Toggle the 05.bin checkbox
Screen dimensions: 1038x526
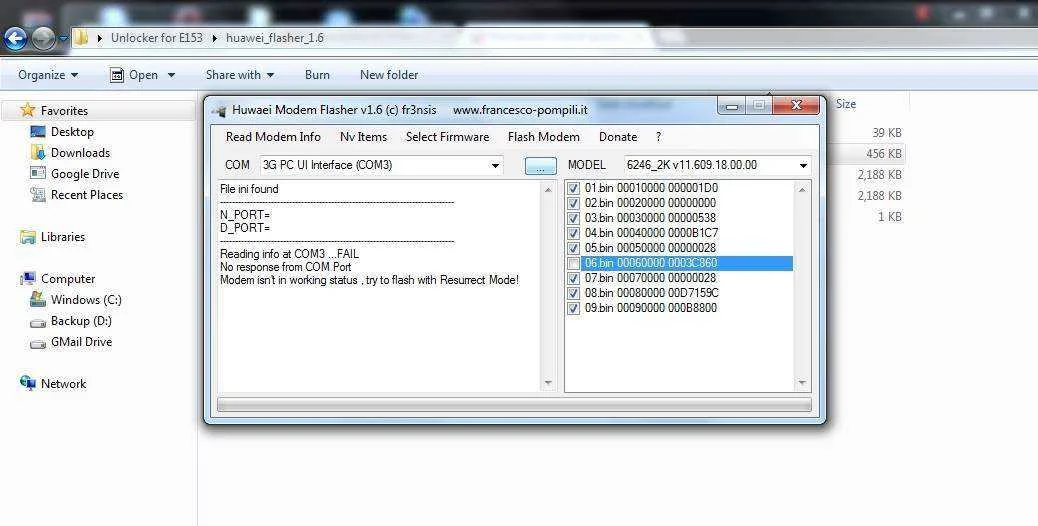pyautogui.click(x=573, y=248)
